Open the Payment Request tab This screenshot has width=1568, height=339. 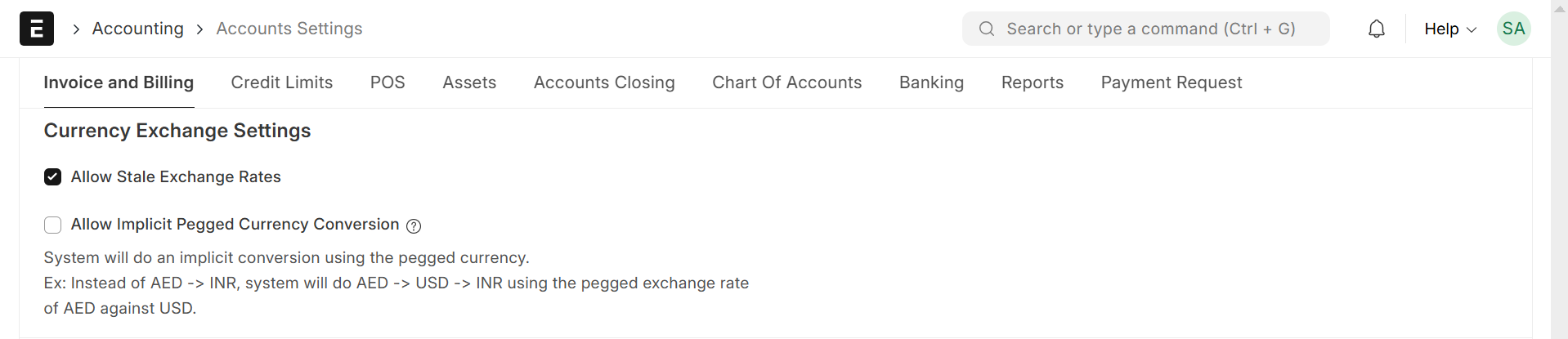click(x=1171, y=83)
